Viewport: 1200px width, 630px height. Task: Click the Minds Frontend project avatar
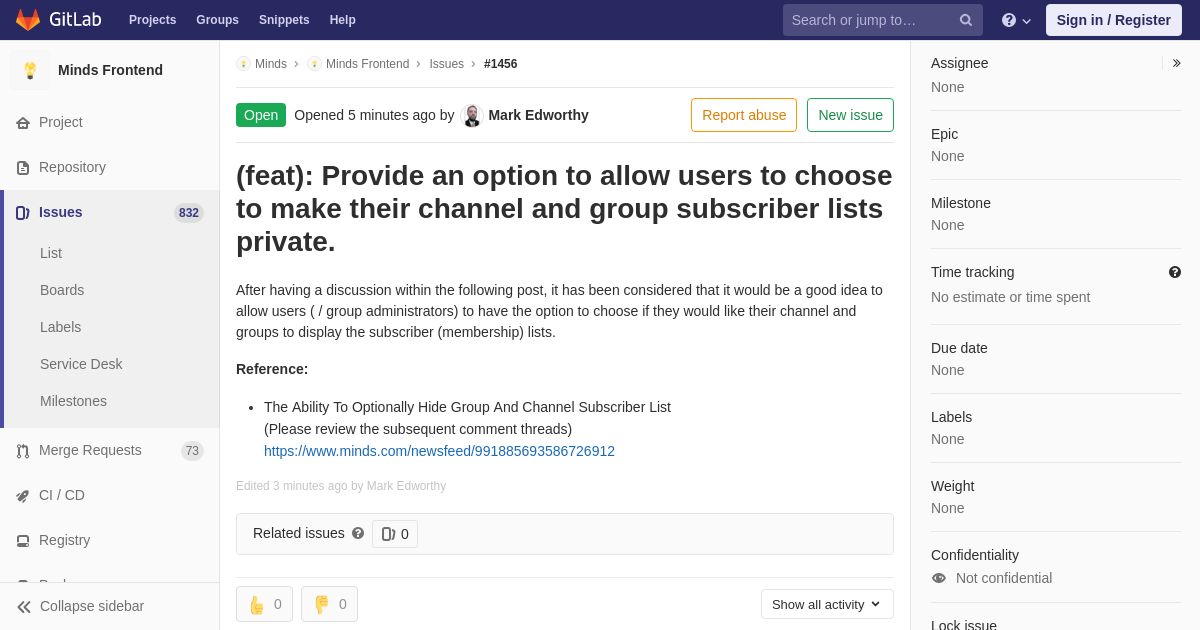[30, 70]
